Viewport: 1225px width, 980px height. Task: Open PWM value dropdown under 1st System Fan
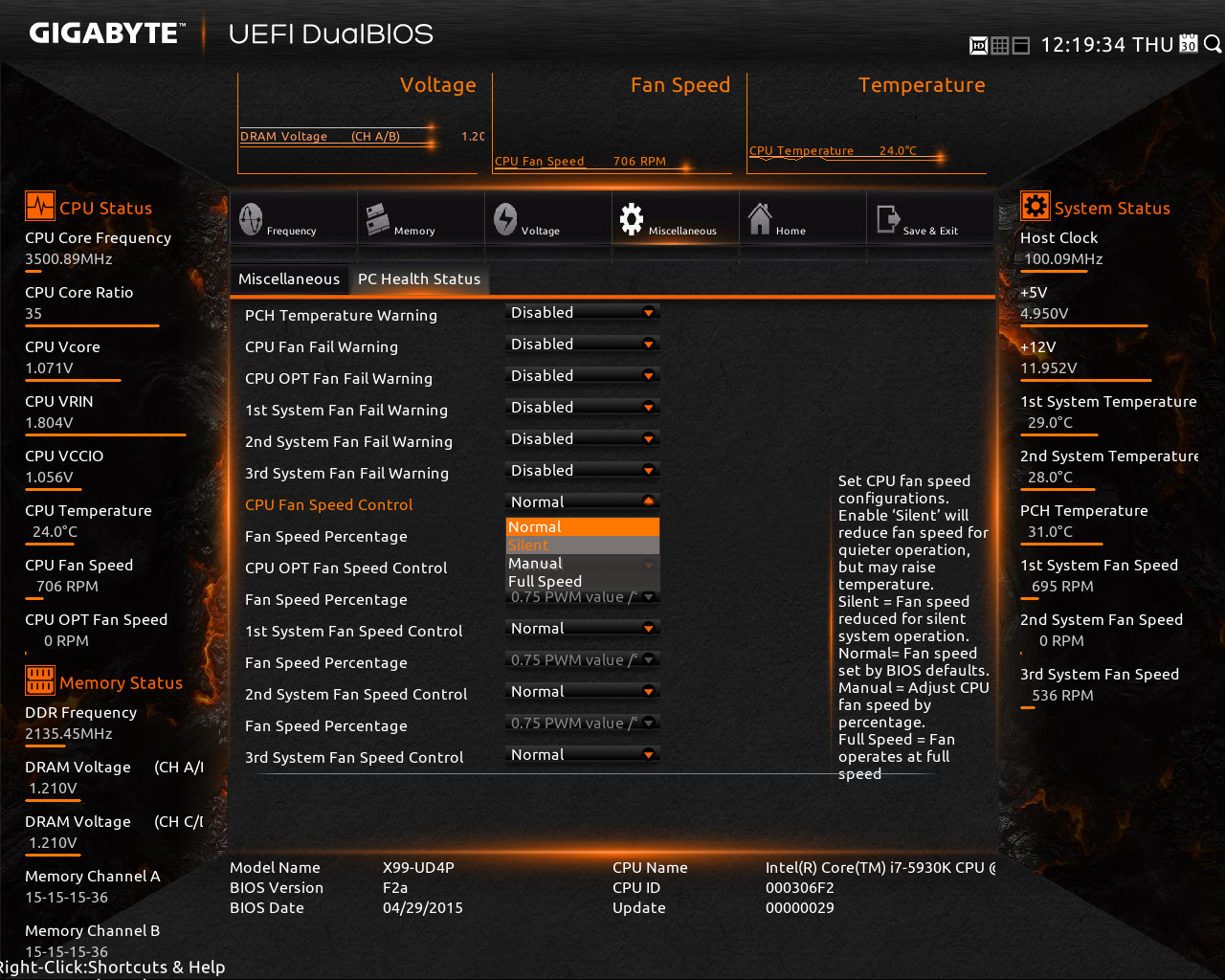click(583, 660)
